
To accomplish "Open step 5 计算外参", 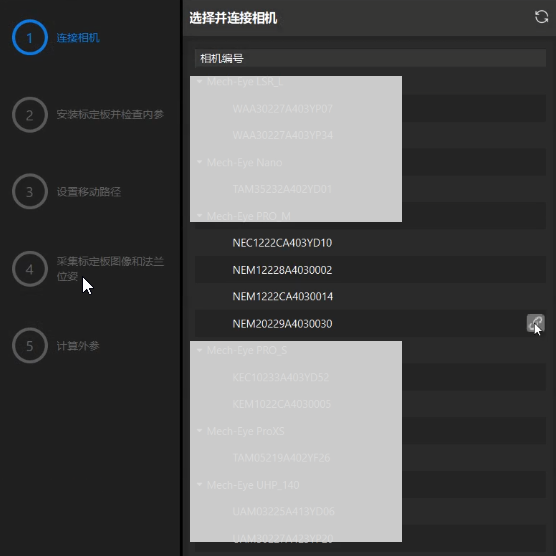I will 56,345.
